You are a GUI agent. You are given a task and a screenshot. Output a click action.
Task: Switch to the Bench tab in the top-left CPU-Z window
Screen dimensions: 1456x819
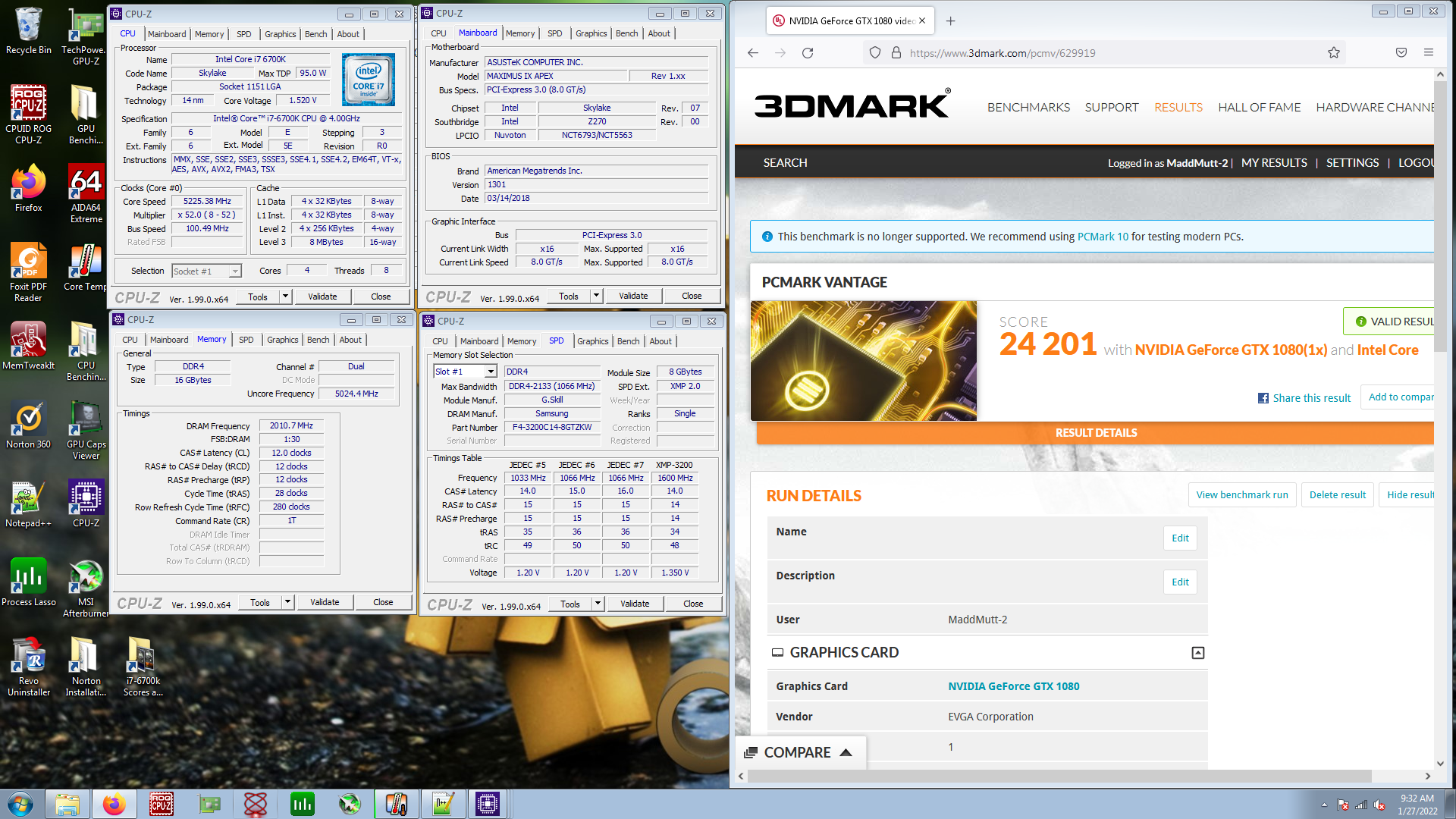[315, 34]
